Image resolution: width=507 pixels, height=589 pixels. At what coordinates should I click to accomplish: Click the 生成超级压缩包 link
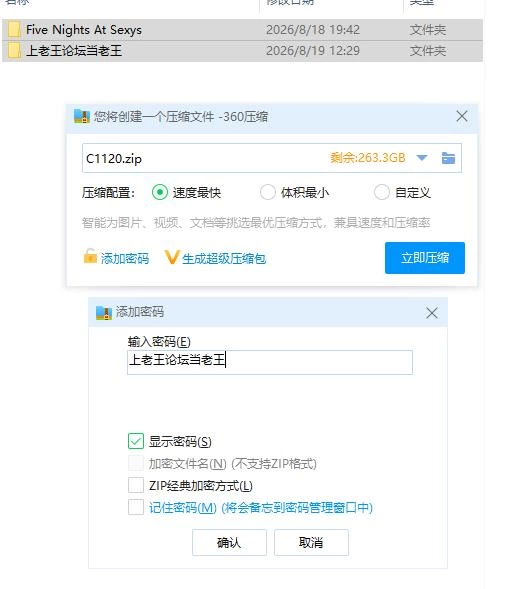click(224, 258)
